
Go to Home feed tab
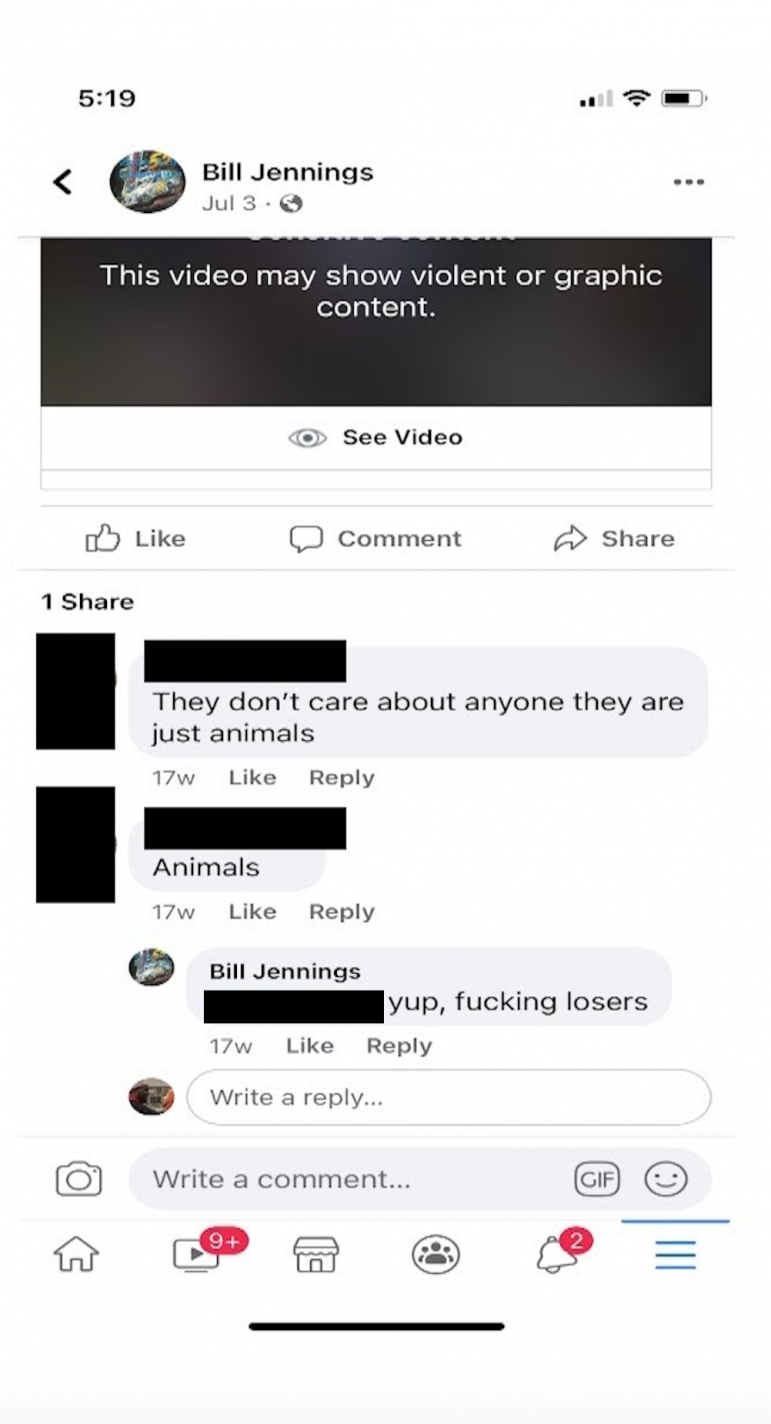point(77,1254)
